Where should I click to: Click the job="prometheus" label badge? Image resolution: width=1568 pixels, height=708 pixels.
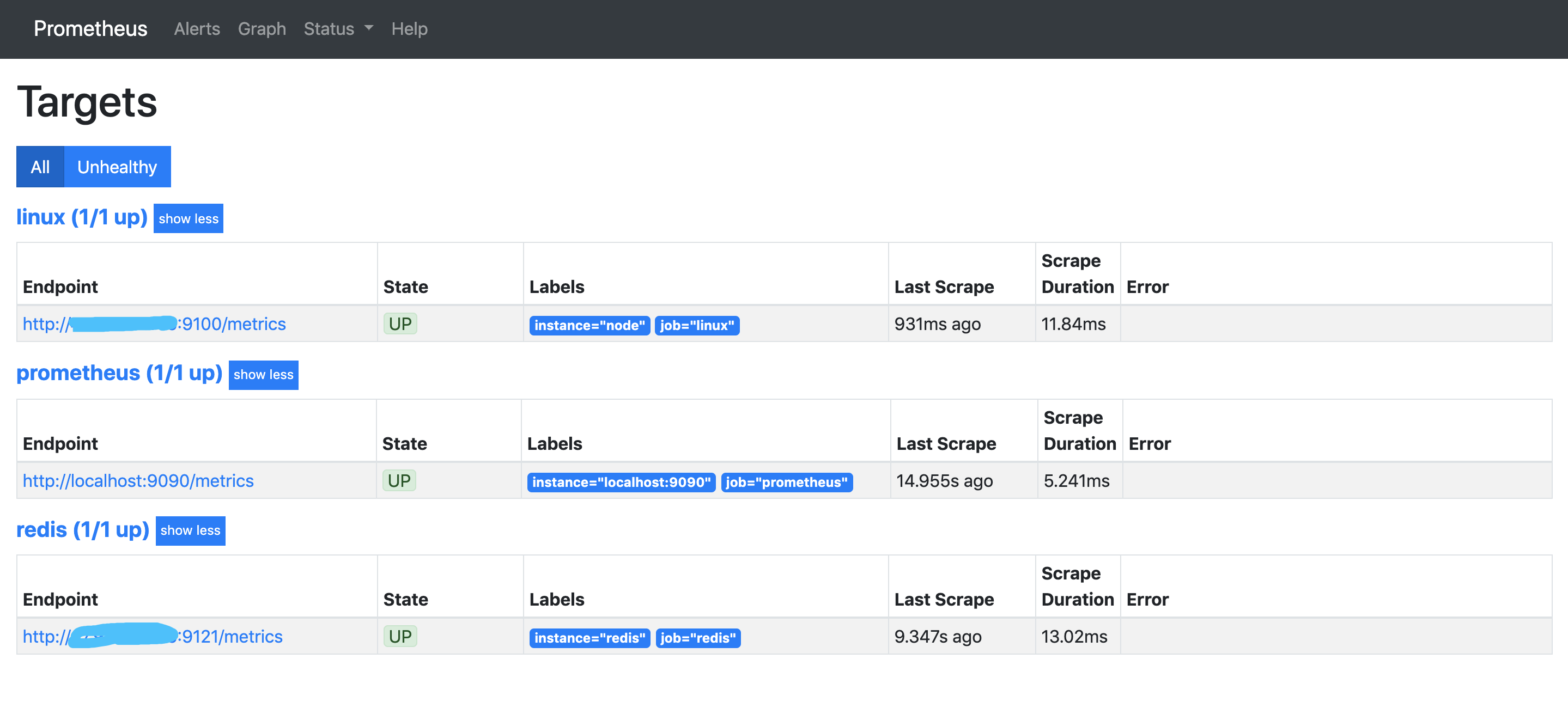click(x=786, y=483)
